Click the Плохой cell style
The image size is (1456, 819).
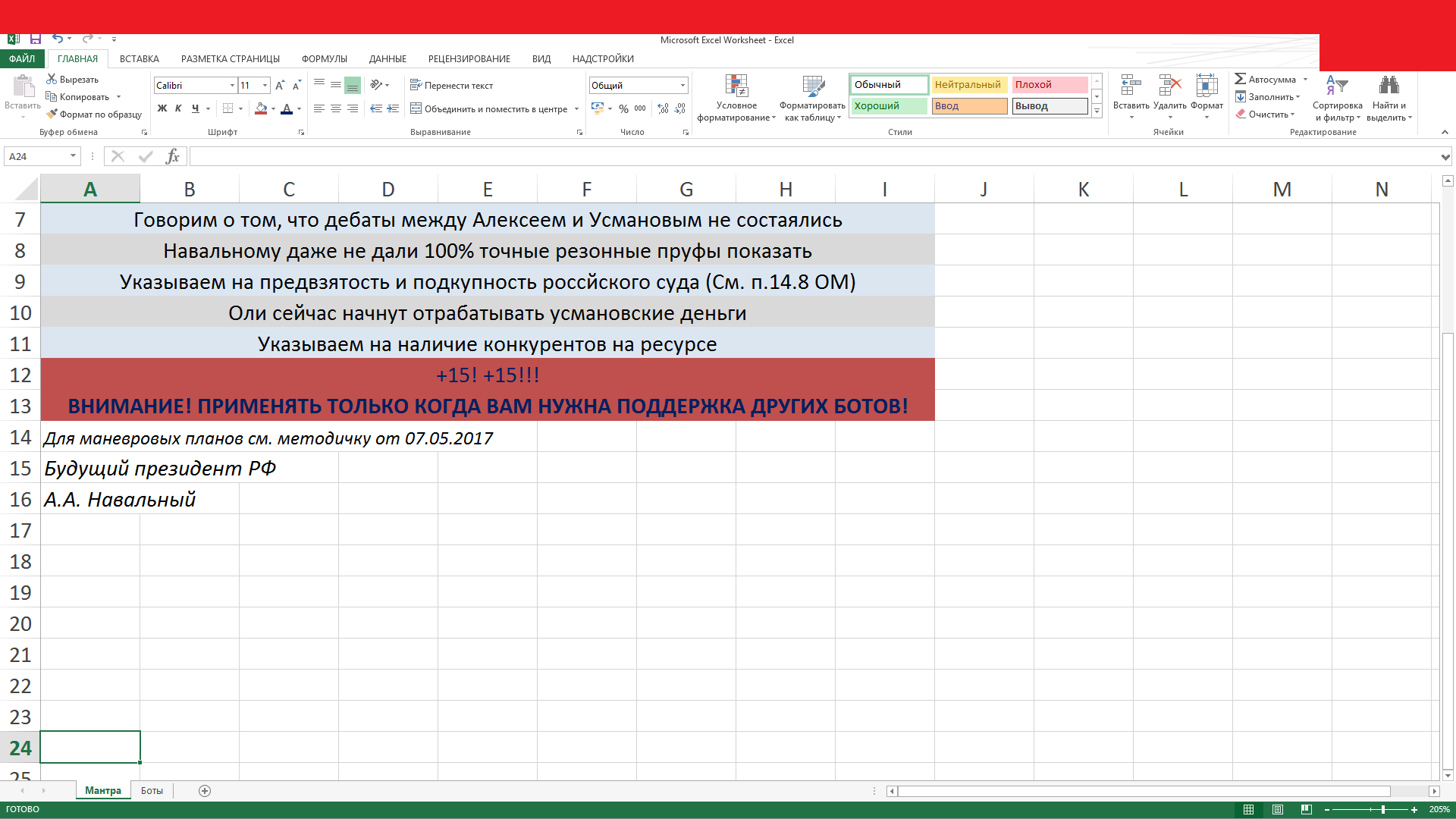pyautogui.click(x=1050, y=85)
